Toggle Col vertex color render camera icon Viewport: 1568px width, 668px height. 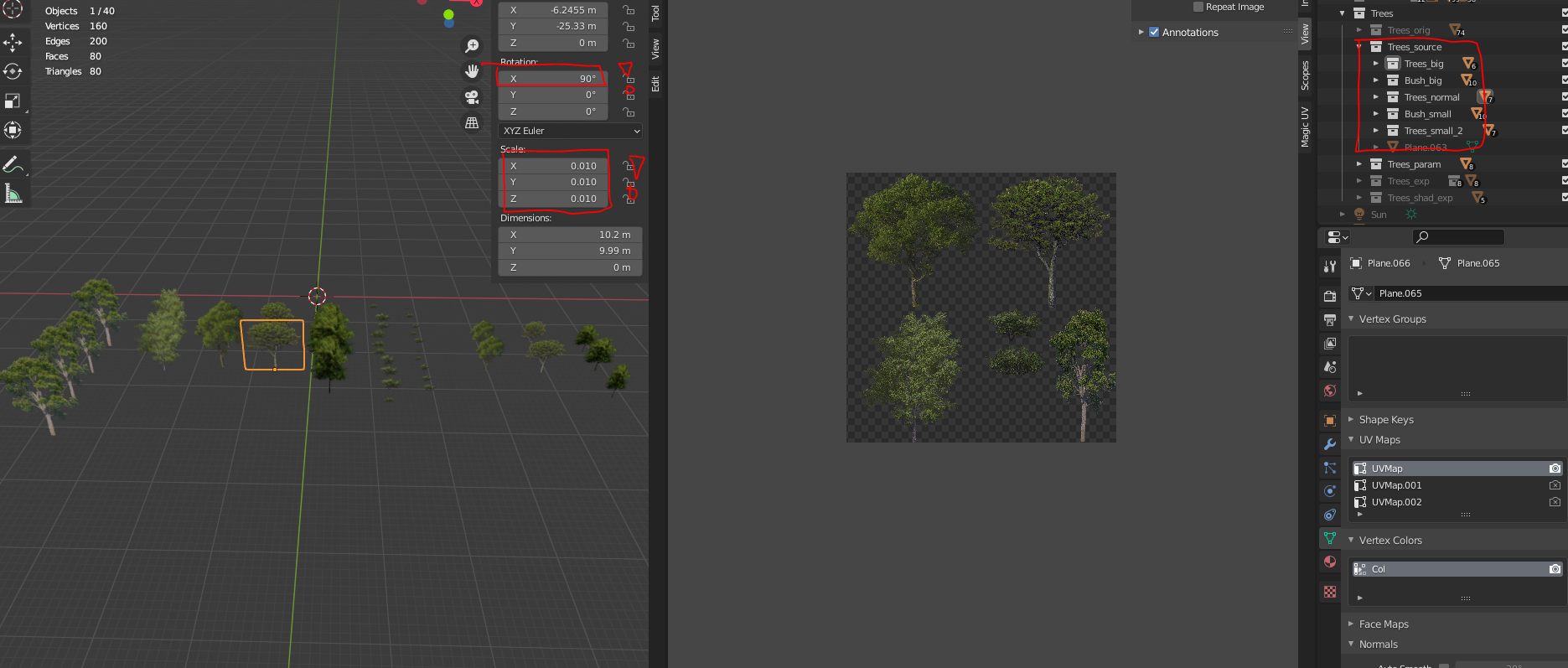tap(1555, 569)
